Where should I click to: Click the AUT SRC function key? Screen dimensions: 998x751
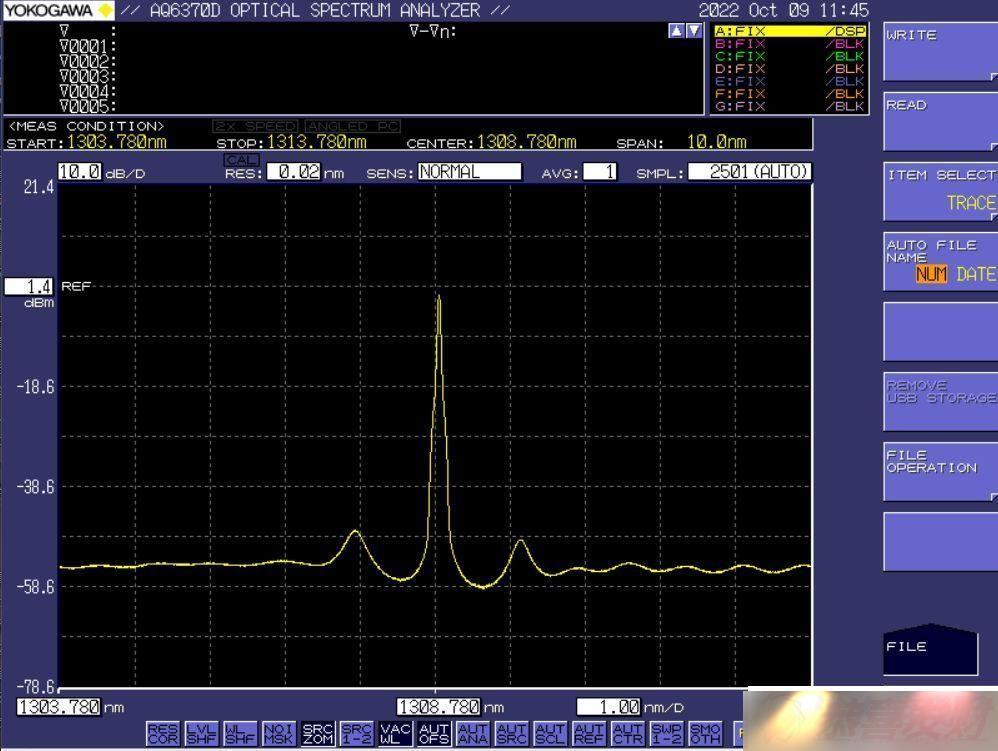click(512, 733)
